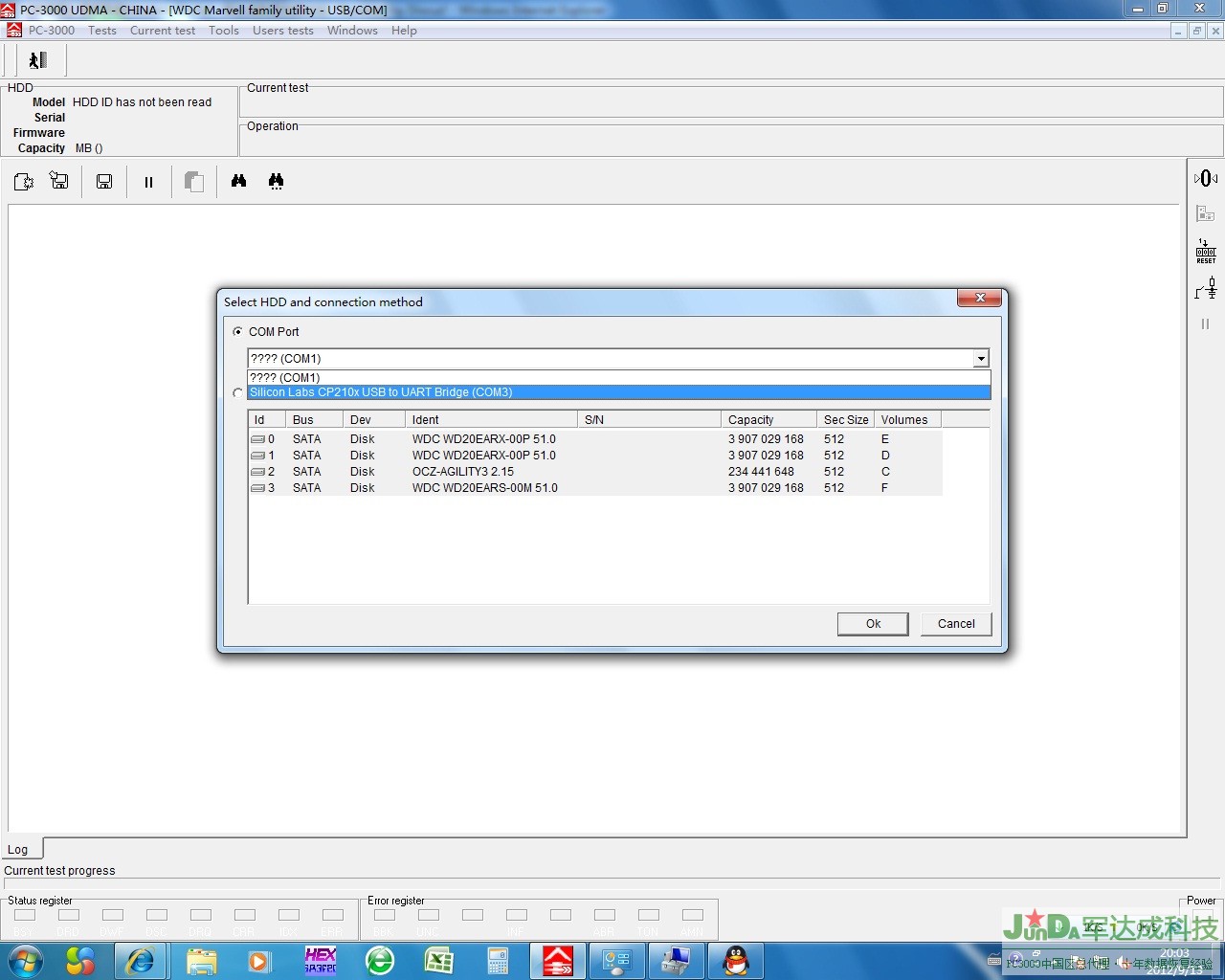
Task: Open the green 360 browser taskbar icon
Action: [x=380, y=961]
